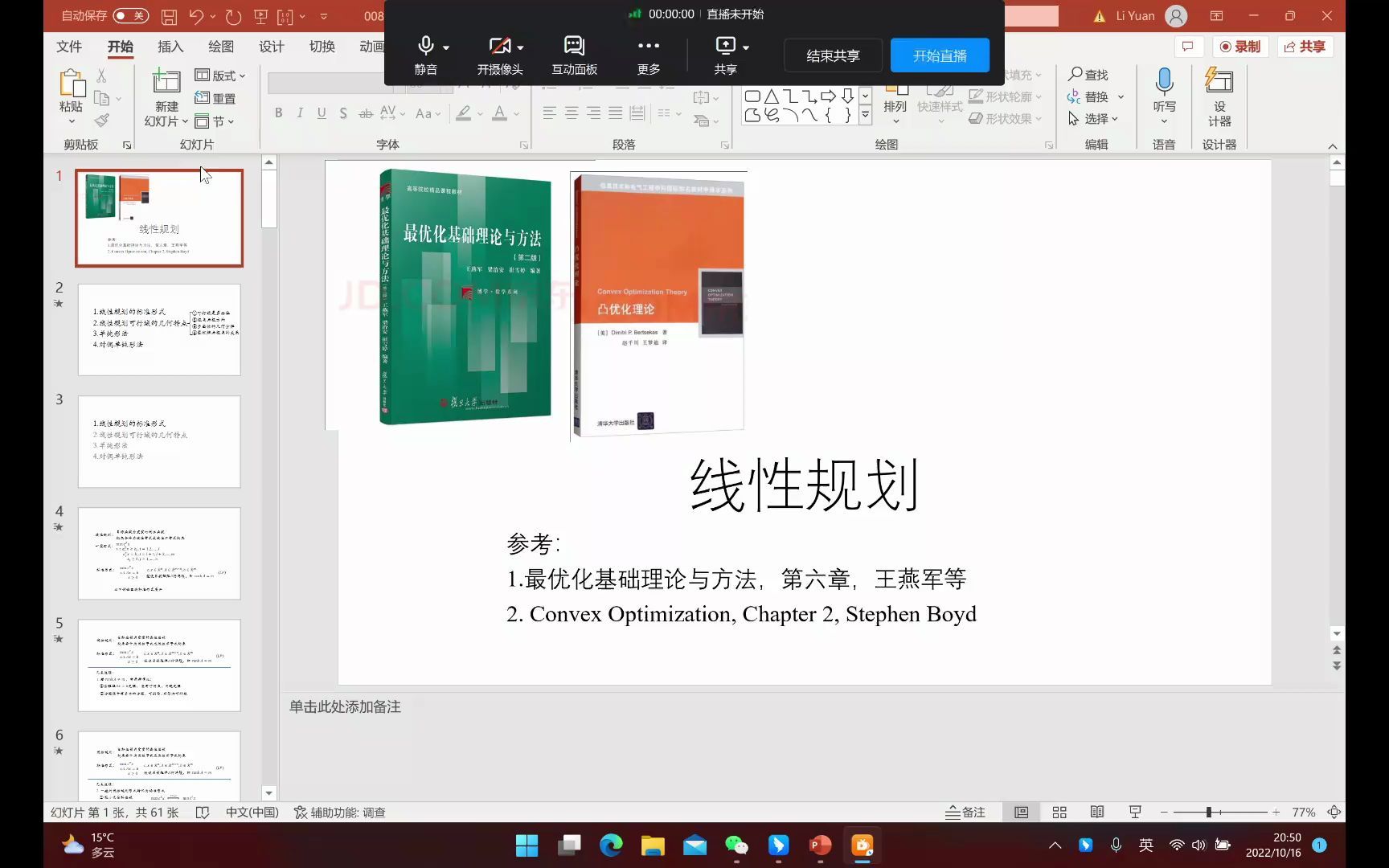Align text left in paragraph group
This screenshot has height=868, width=1389.
[549, 113]
